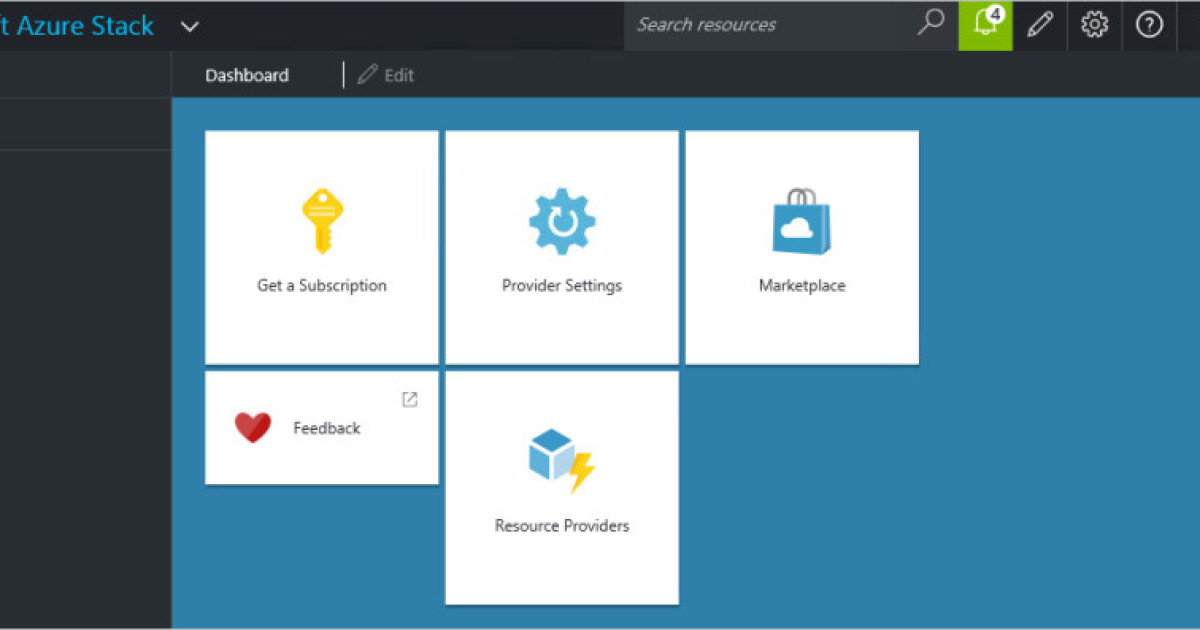Click the Marketplace shopping bag icon
Screen dimensions: 1200x630
[x=801, y=221]
